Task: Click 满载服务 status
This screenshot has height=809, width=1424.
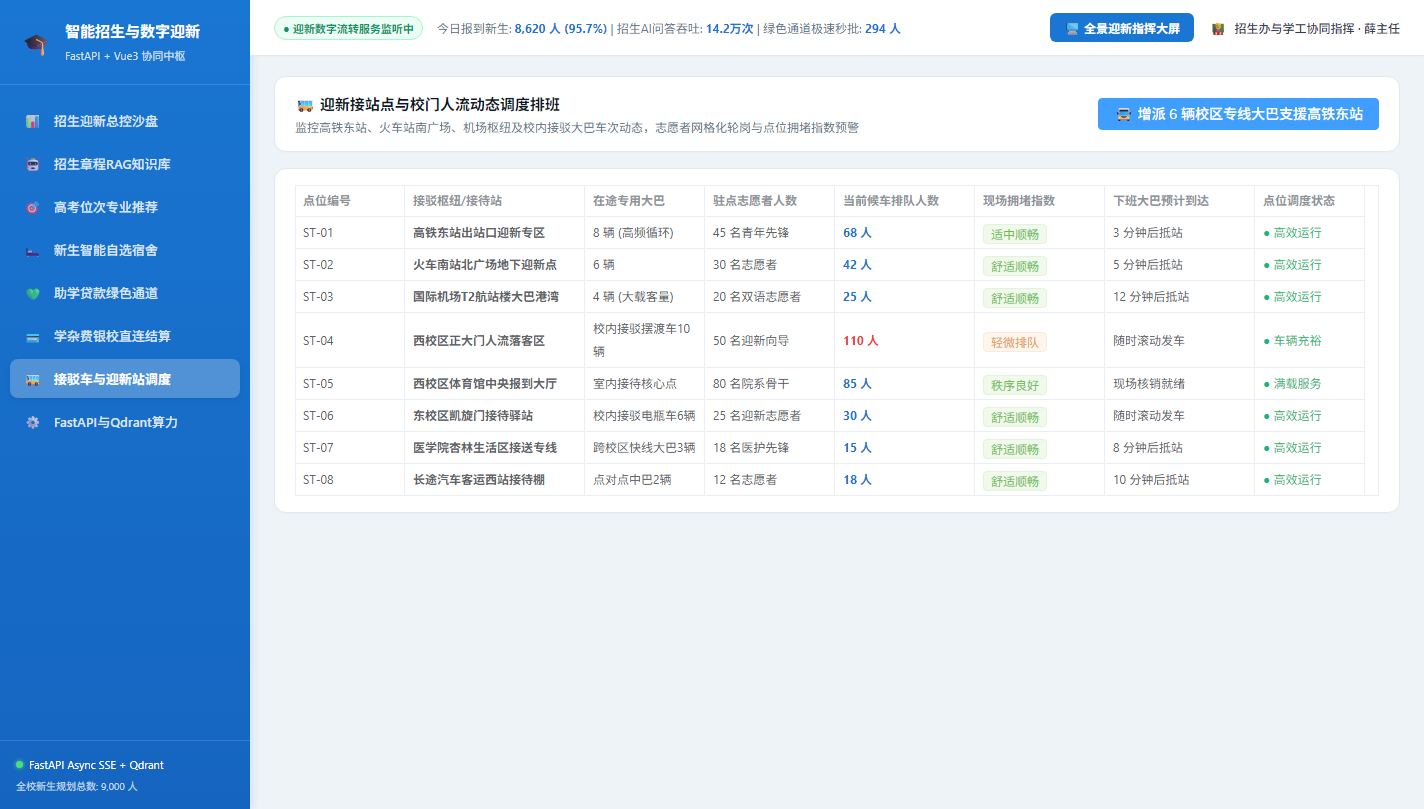Action: [1292, 383]
